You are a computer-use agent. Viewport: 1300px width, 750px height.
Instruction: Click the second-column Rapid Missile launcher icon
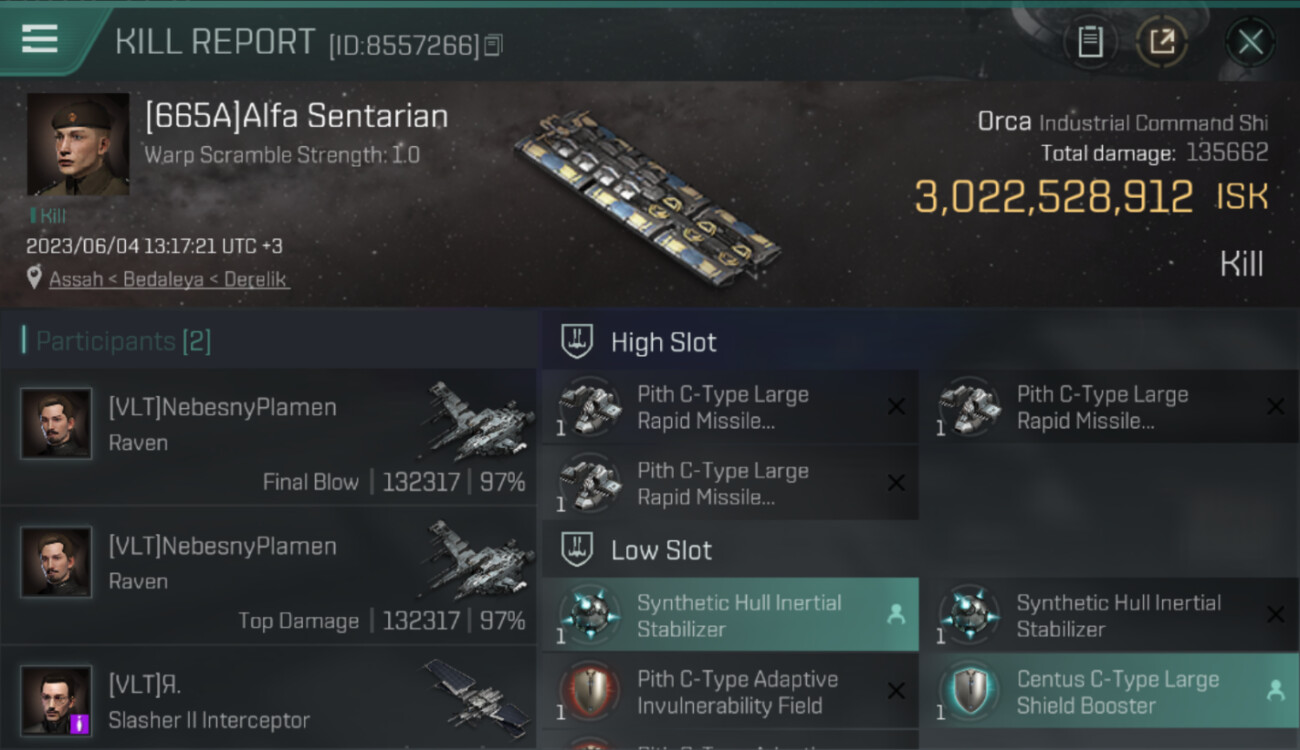[x=969, y=408]
